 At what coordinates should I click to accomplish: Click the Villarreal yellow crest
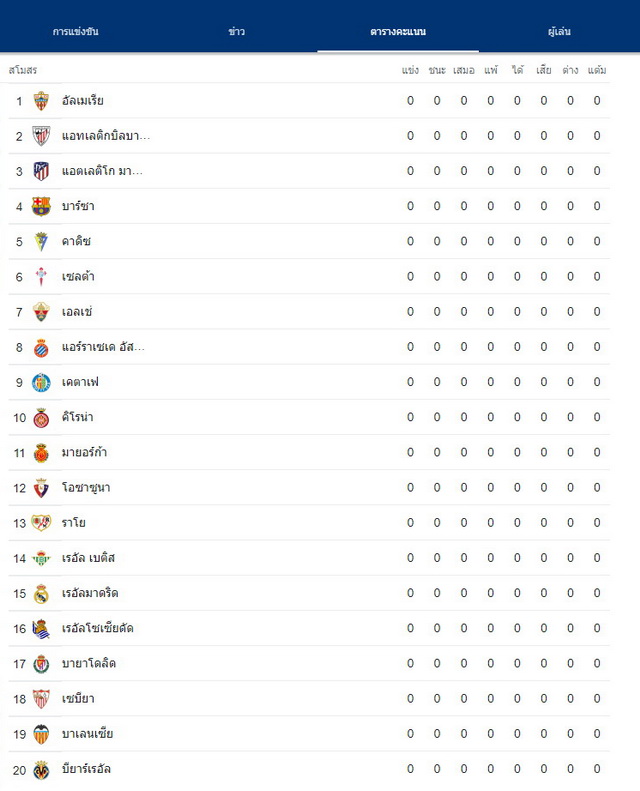[41, 769]
